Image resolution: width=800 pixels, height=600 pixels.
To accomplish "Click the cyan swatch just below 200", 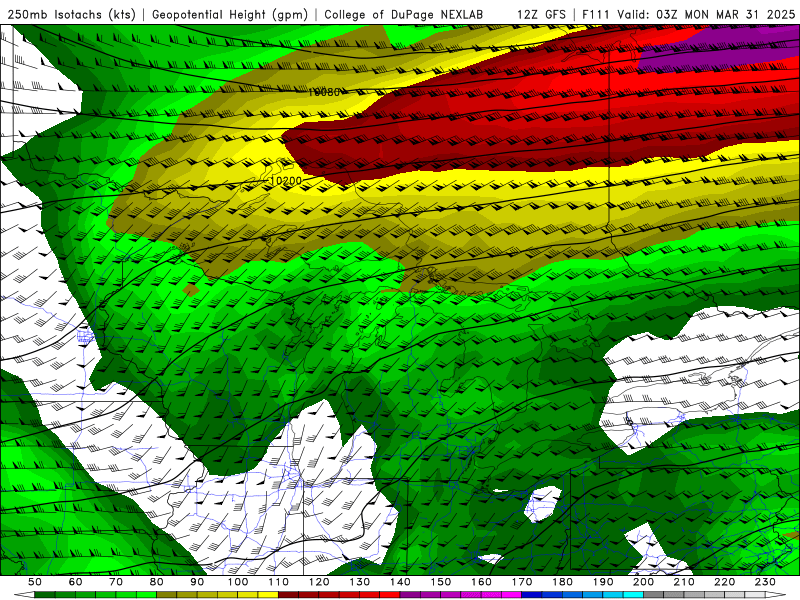I will 633,594.
